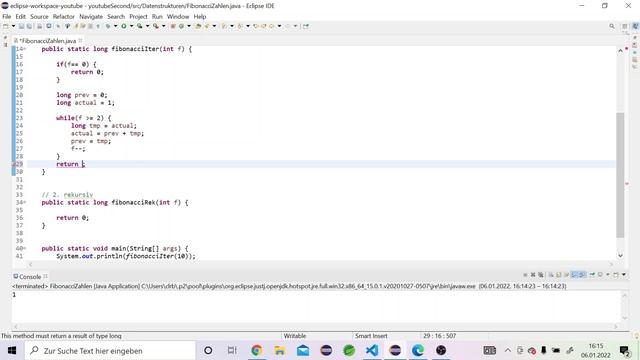Switch to the Java perspective icon
The image size is (640, 360).
pos(635,26)
